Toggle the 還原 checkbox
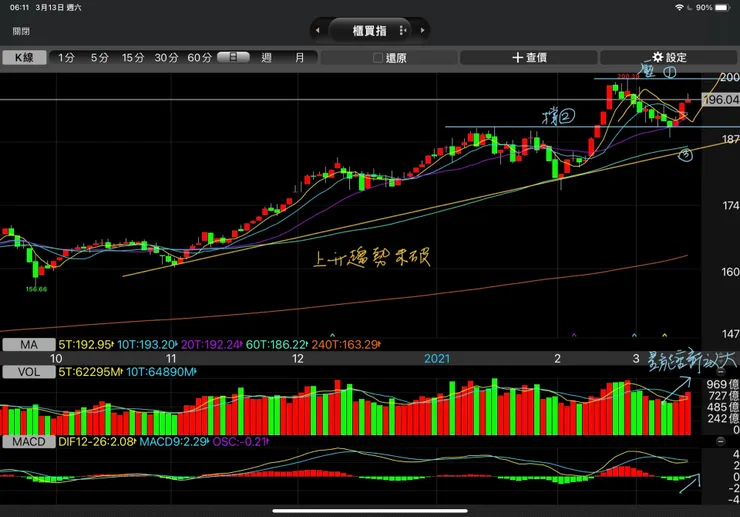Image resolution: width=740 pixels, height=517 pixels. 378,58
